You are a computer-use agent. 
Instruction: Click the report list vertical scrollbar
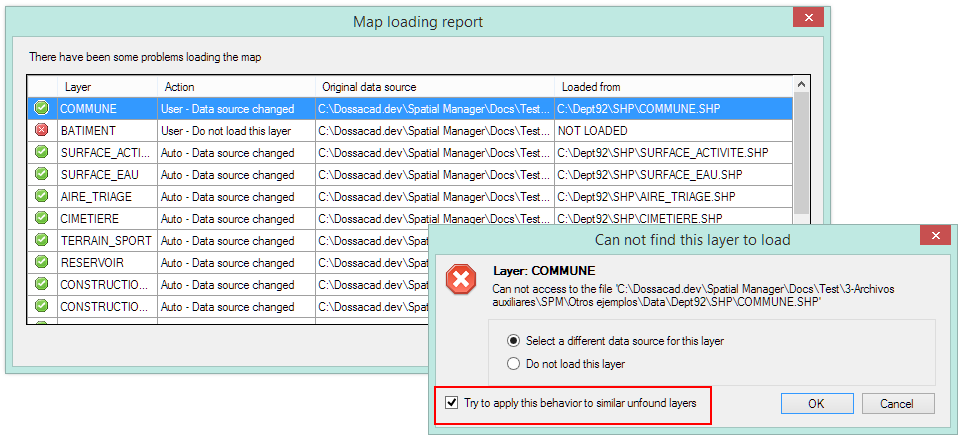tap(801, 150)
